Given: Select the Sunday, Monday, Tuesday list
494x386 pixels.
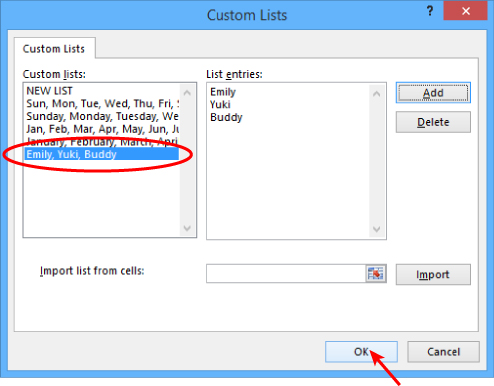Looking at the screenshot, I should click(x=102, y=116).
